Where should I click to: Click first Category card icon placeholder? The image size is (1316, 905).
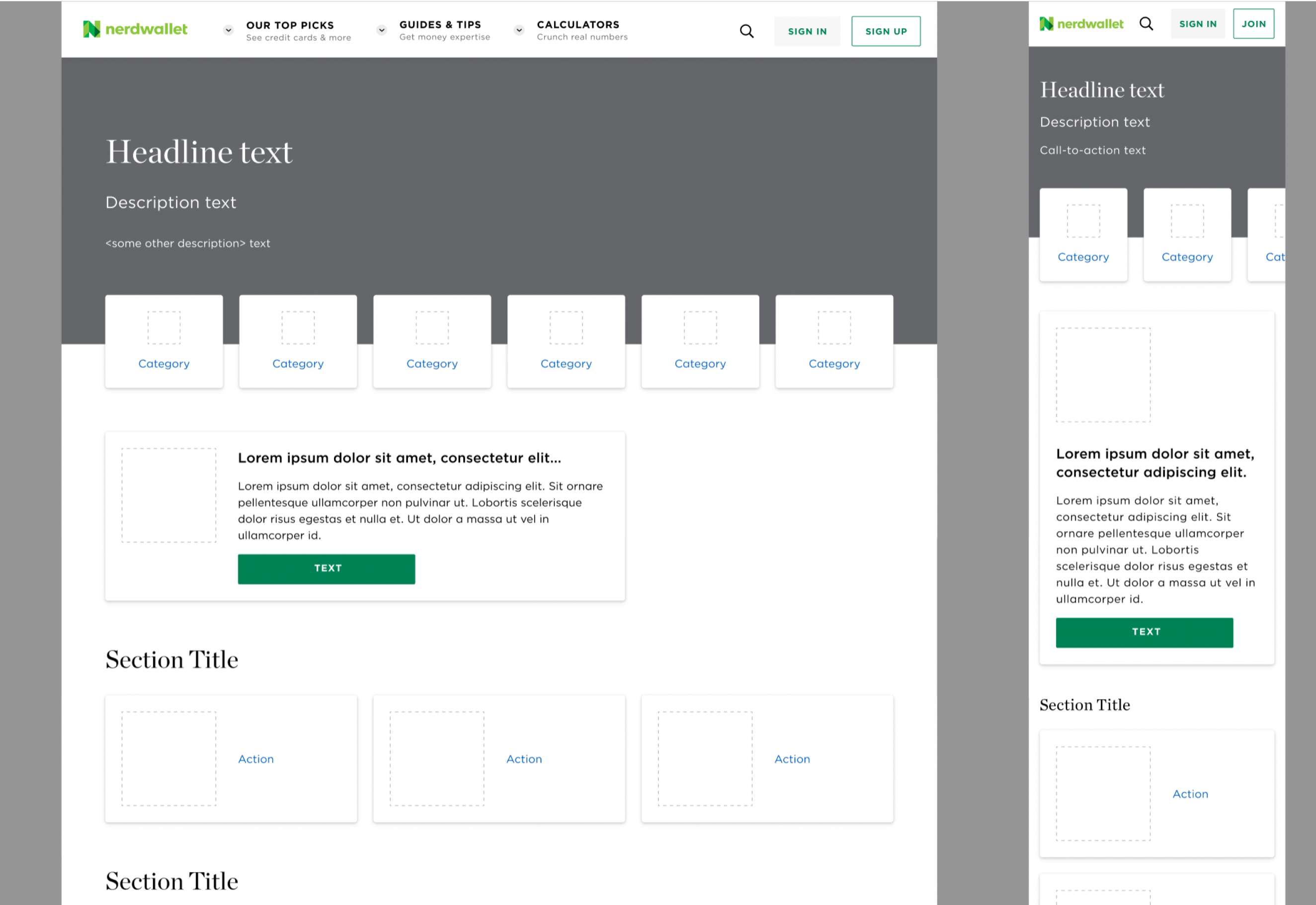(x=164, y=327)
